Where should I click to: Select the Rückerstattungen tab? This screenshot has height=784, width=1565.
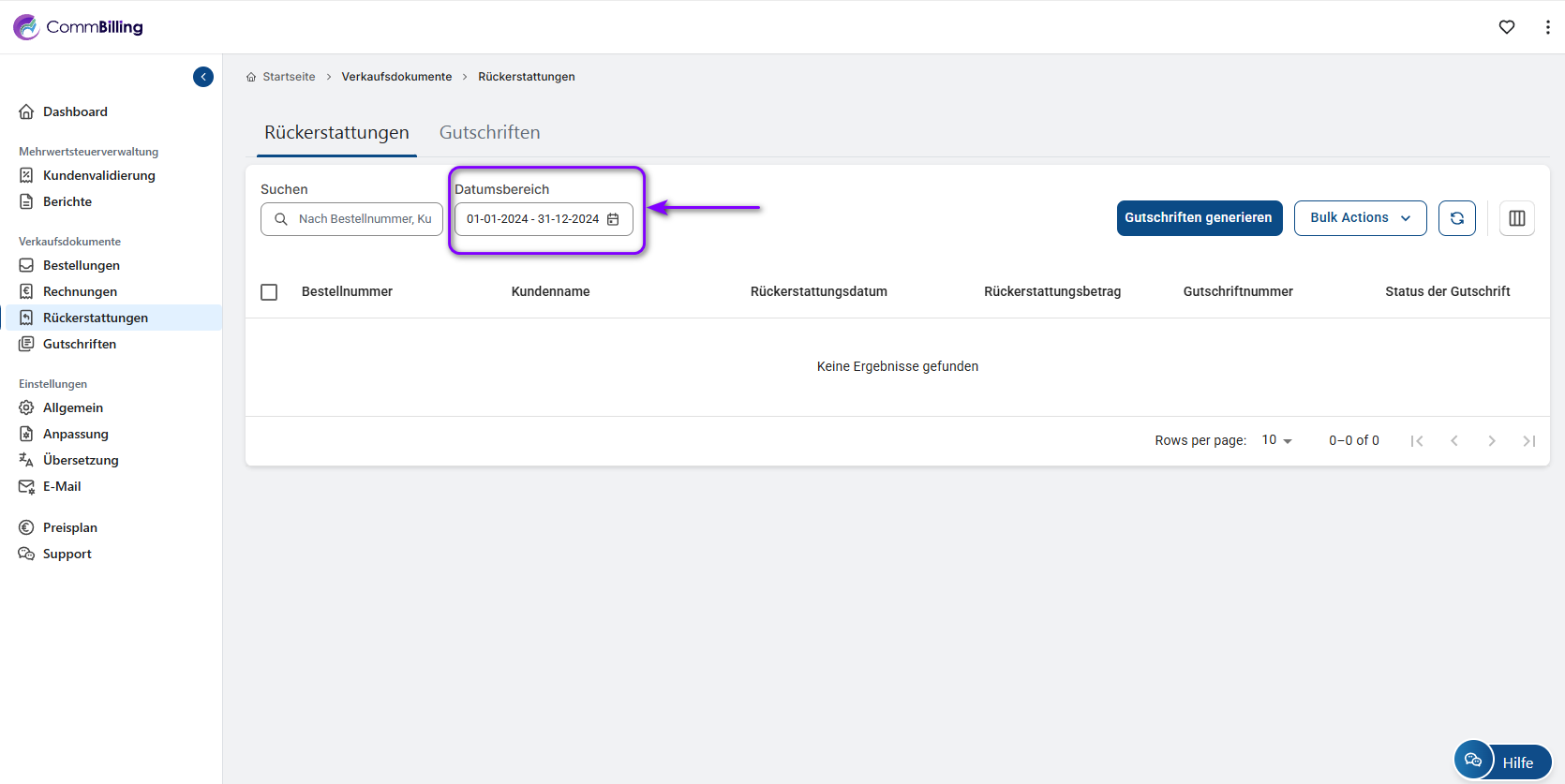click(x=336, y=133)
